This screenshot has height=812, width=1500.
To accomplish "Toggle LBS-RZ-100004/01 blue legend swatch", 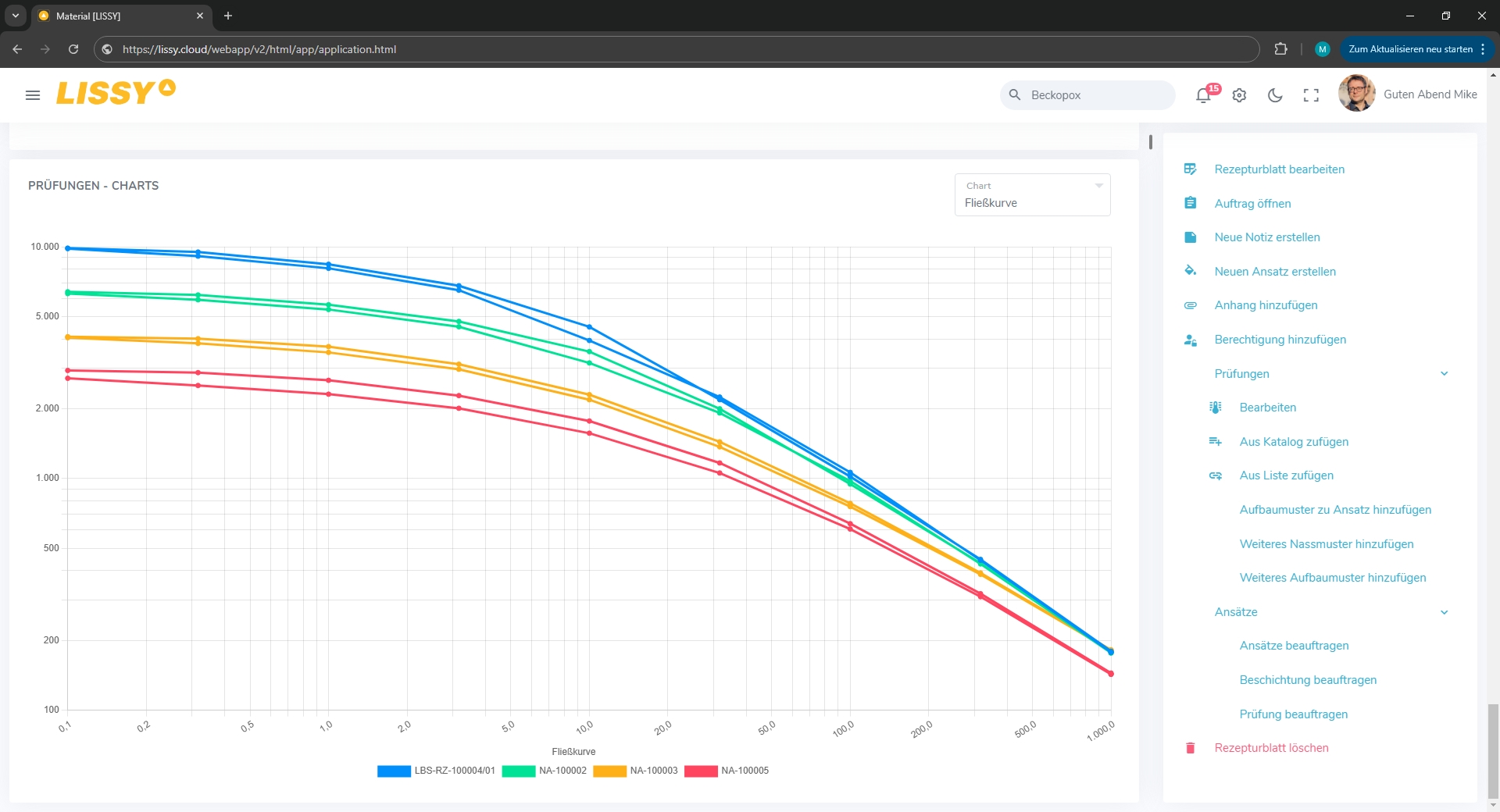I will coord(394,771).
